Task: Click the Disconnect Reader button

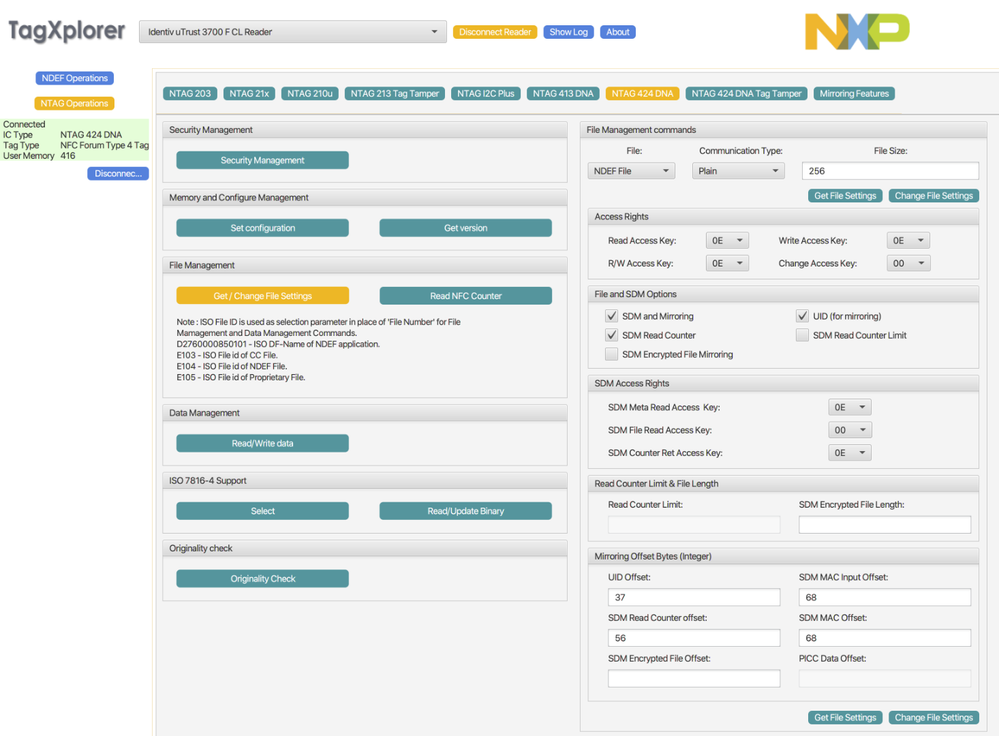Action: click(x=495, y=32)
